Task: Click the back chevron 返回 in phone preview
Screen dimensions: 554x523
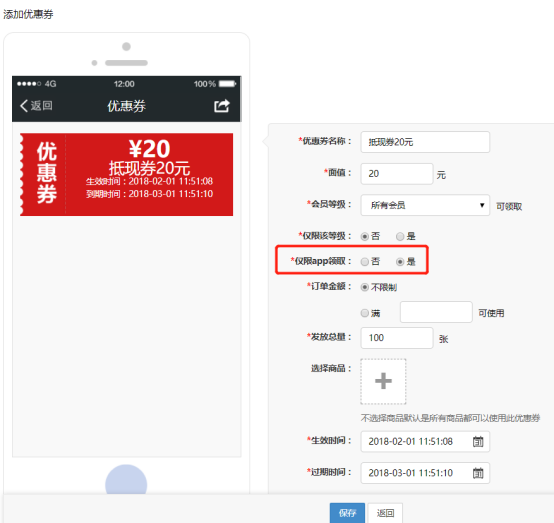Action: click(x=36, y=106)
